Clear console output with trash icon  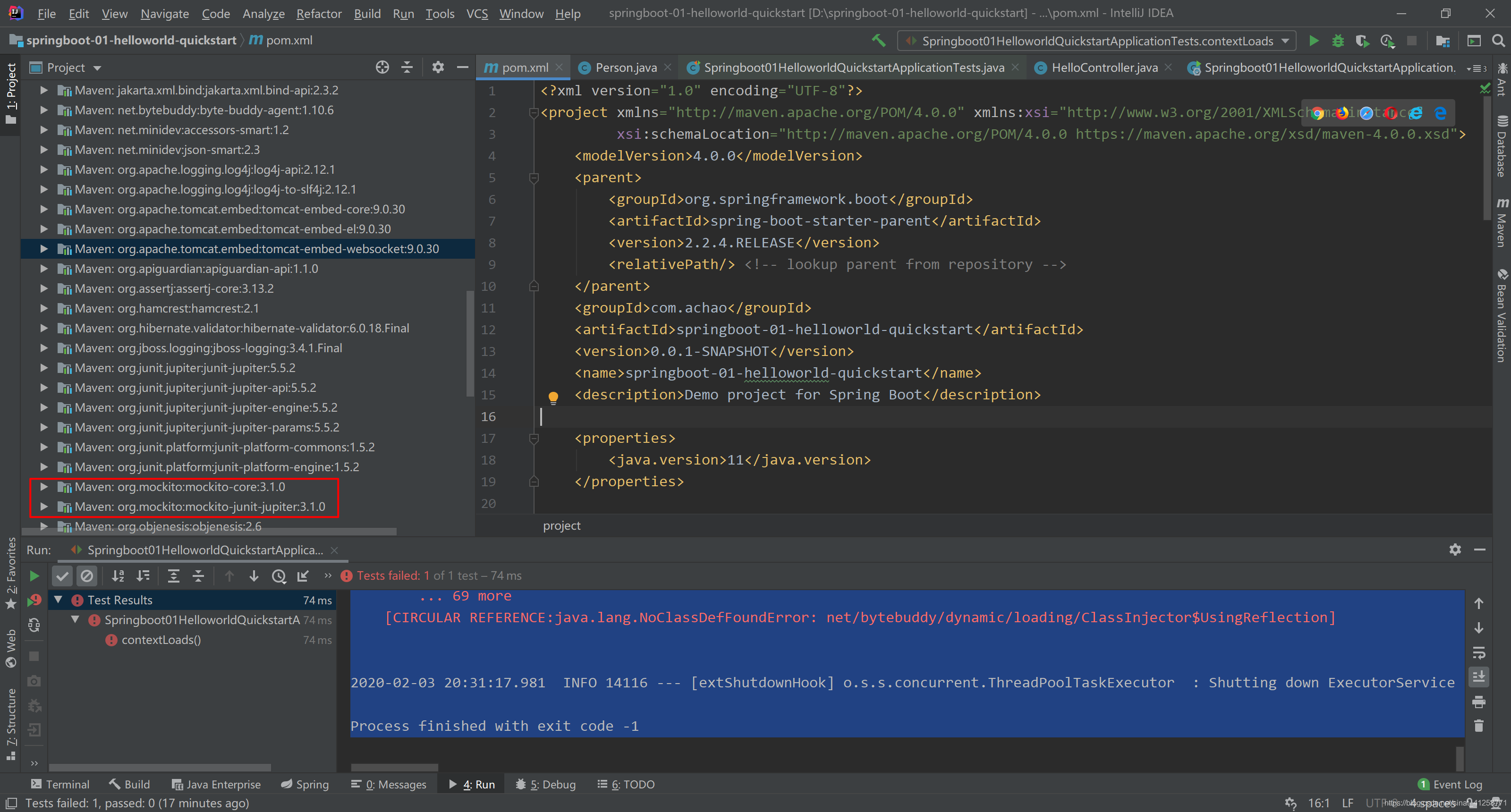click(1478, 726)
